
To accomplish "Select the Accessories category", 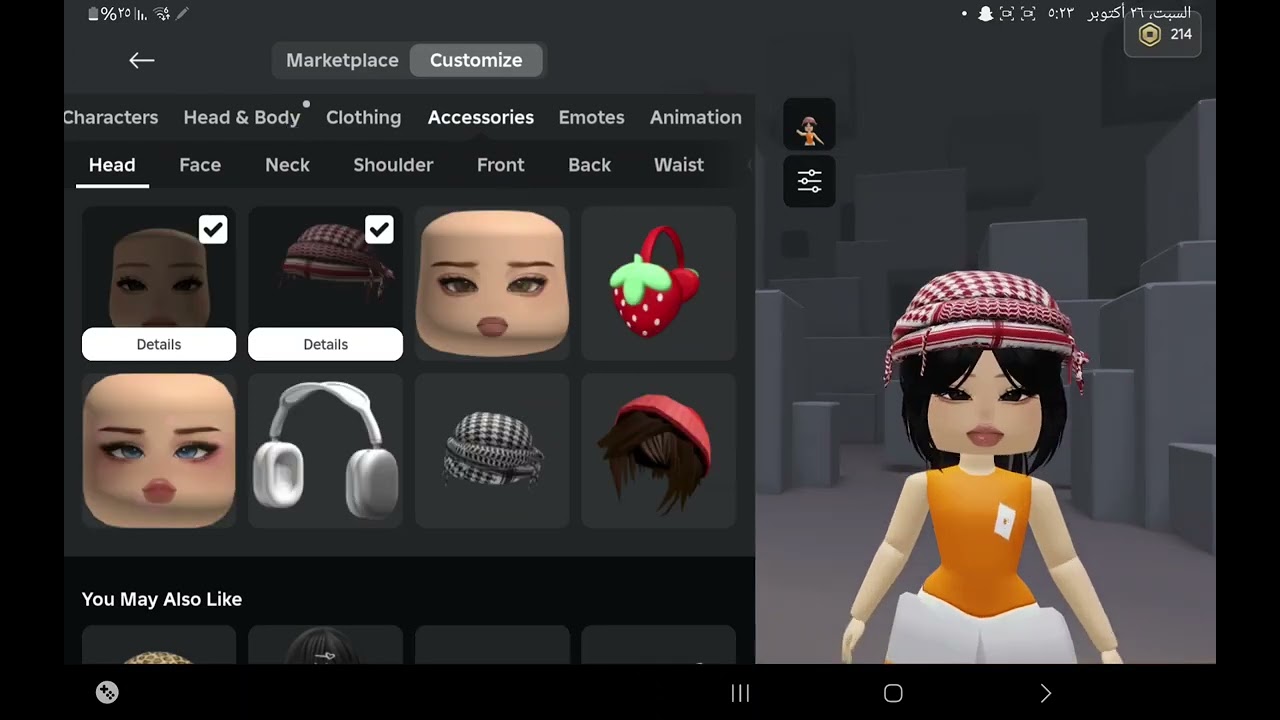I will 481,117.
